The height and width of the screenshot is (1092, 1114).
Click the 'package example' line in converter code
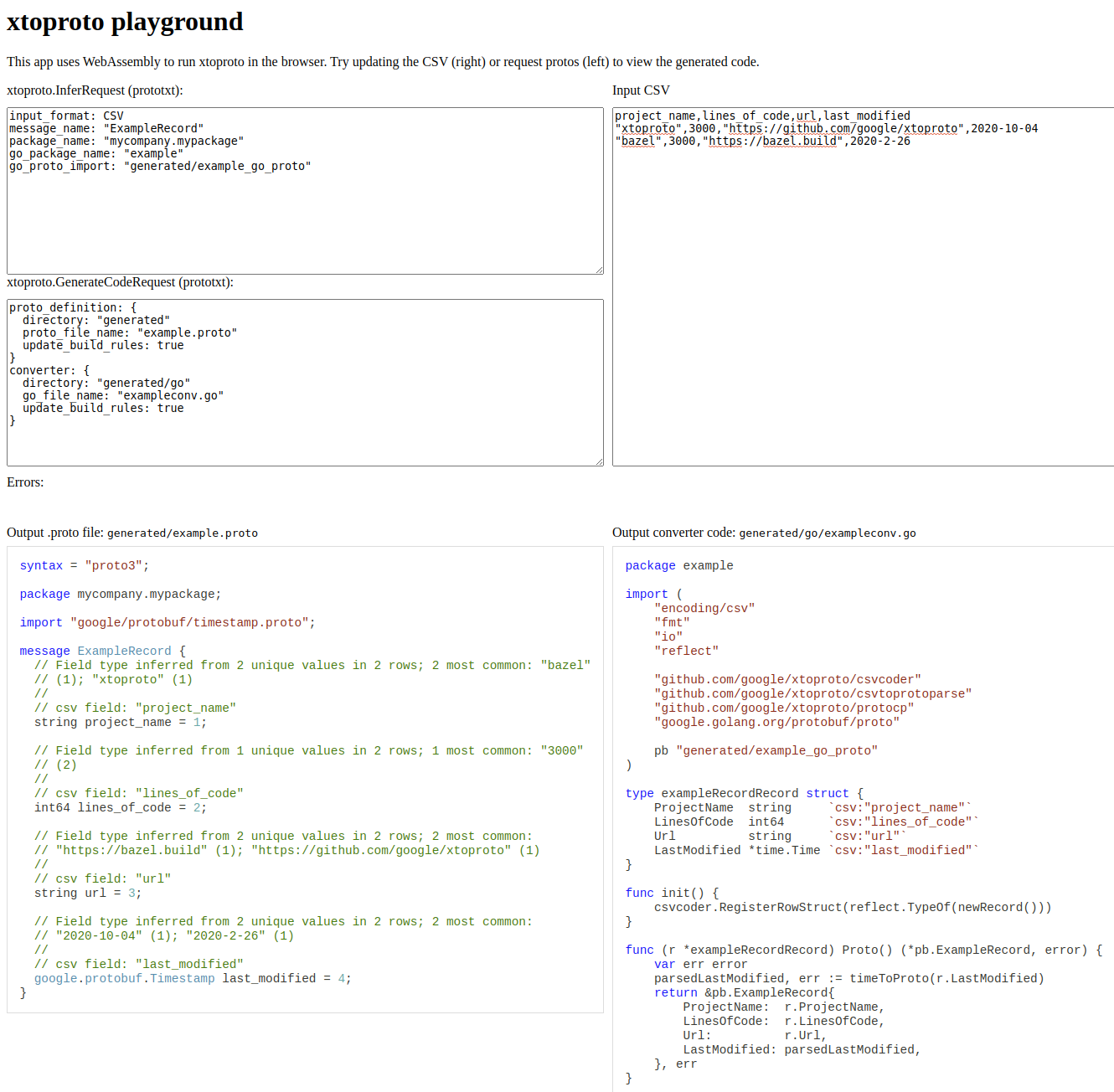[679, 566]
